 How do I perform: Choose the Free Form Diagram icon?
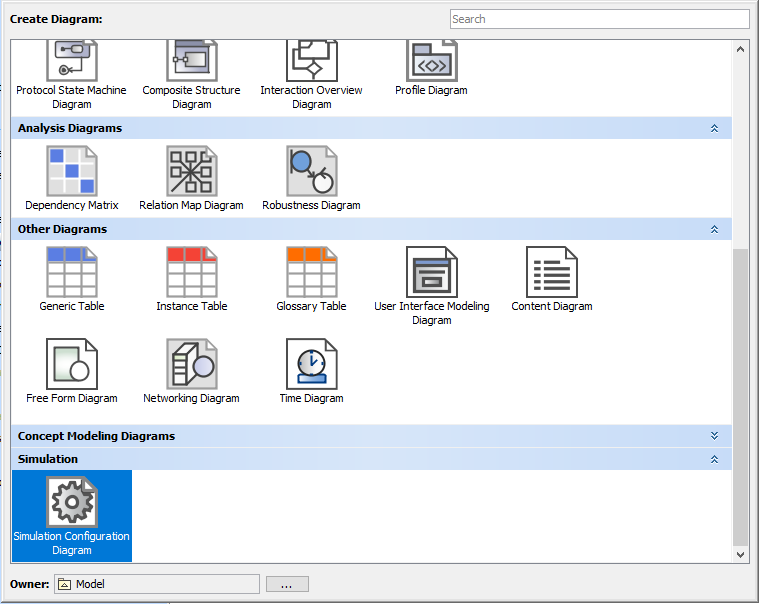72,364
